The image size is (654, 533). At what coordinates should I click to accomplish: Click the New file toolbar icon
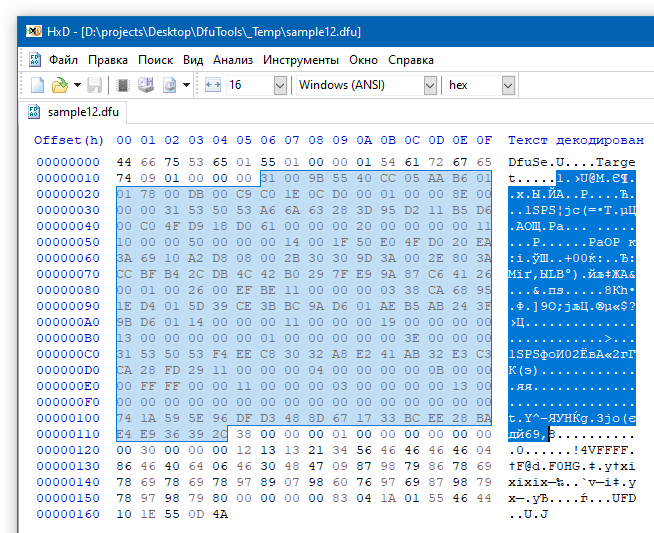tap(38, 85)
